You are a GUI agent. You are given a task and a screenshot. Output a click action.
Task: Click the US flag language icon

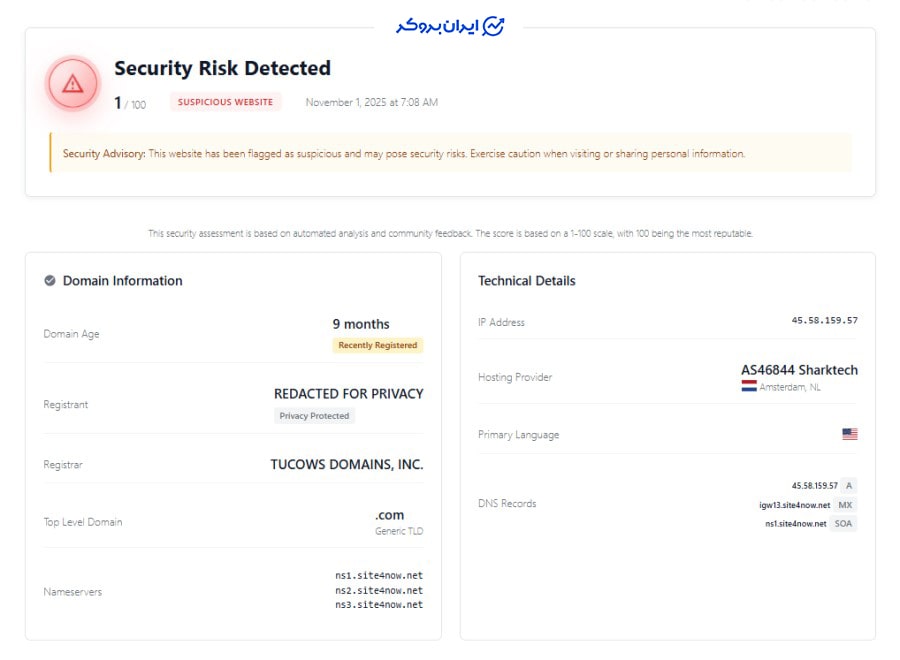pyautogui.click(x=849, y=434)
